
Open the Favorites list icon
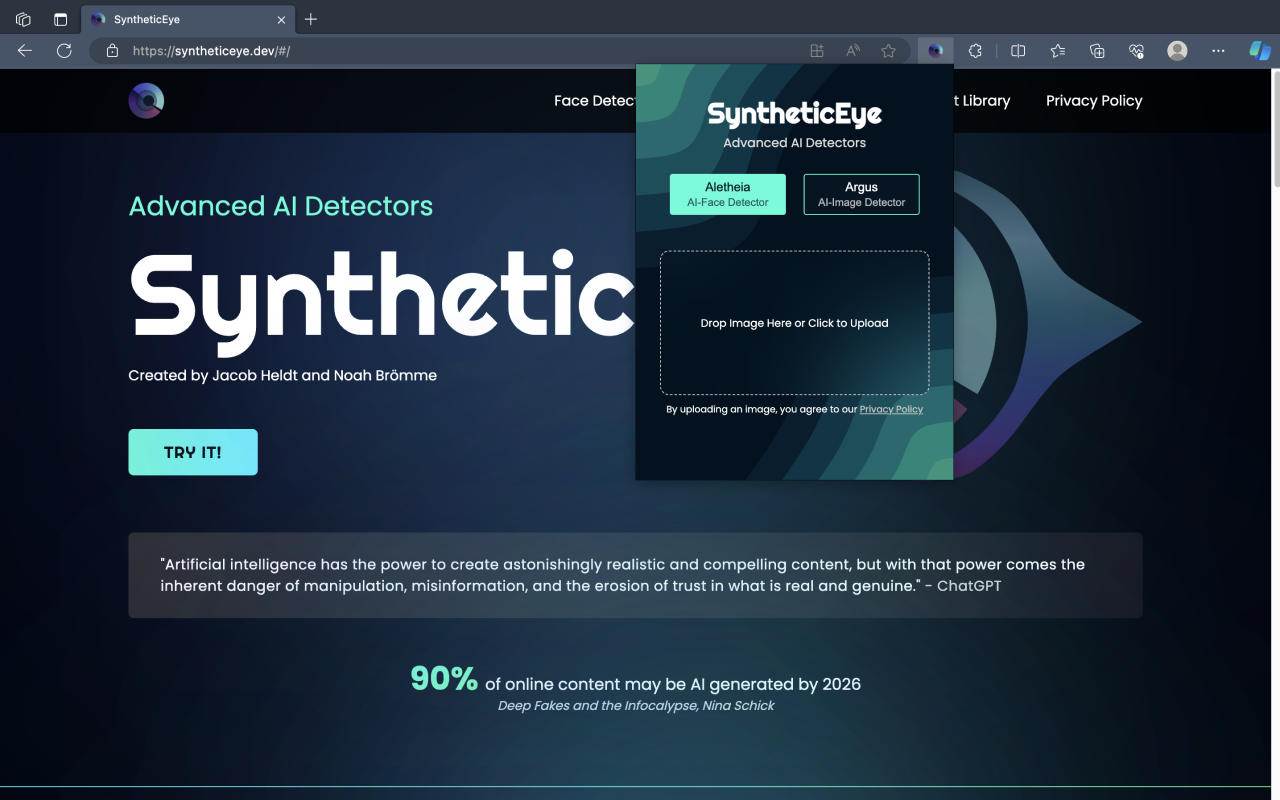tap(1058, 51)
